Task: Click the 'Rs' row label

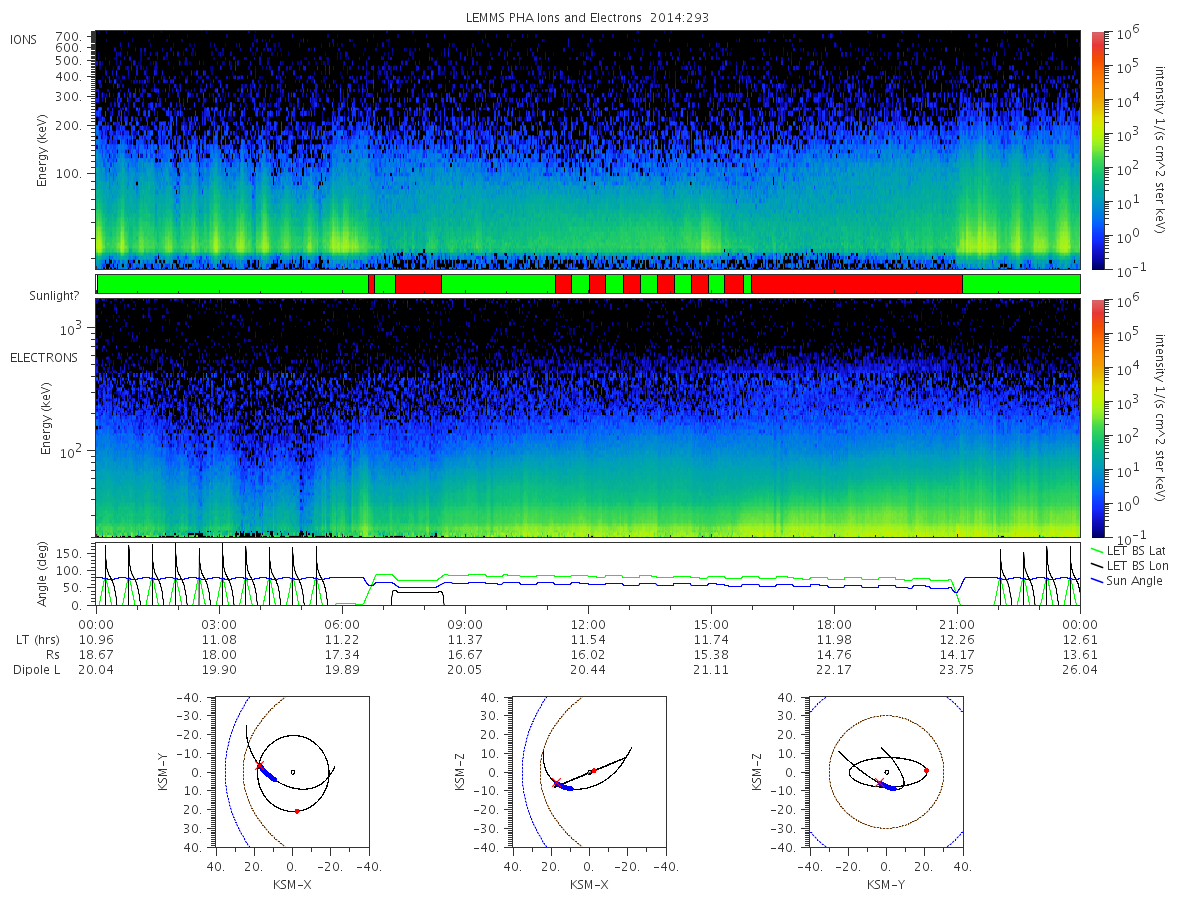Action: (51, 654)
